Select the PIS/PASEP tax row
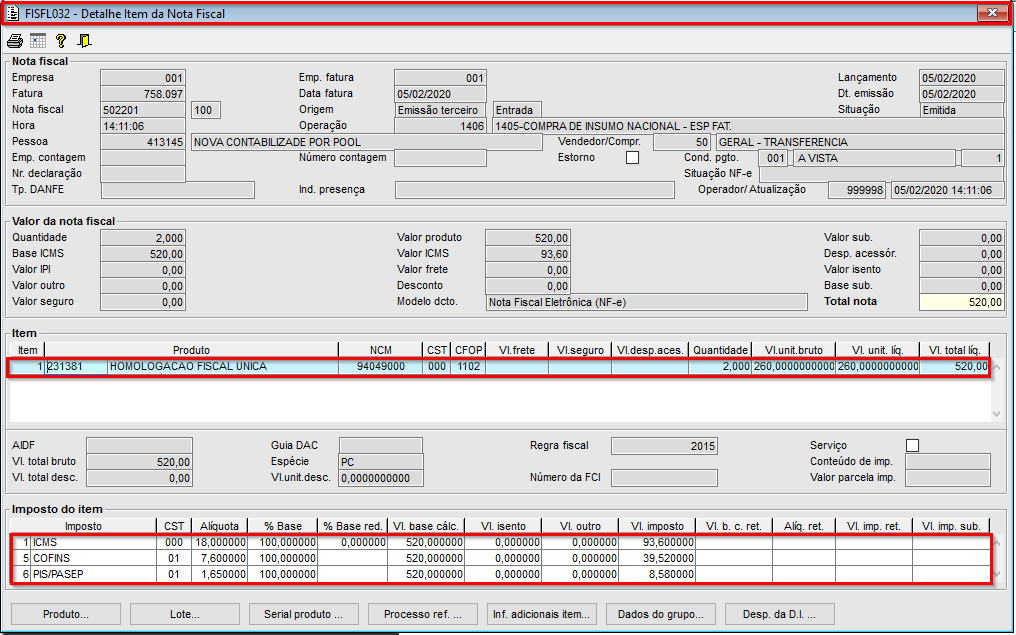1016x635 pixels. click(x=501, y=574)
